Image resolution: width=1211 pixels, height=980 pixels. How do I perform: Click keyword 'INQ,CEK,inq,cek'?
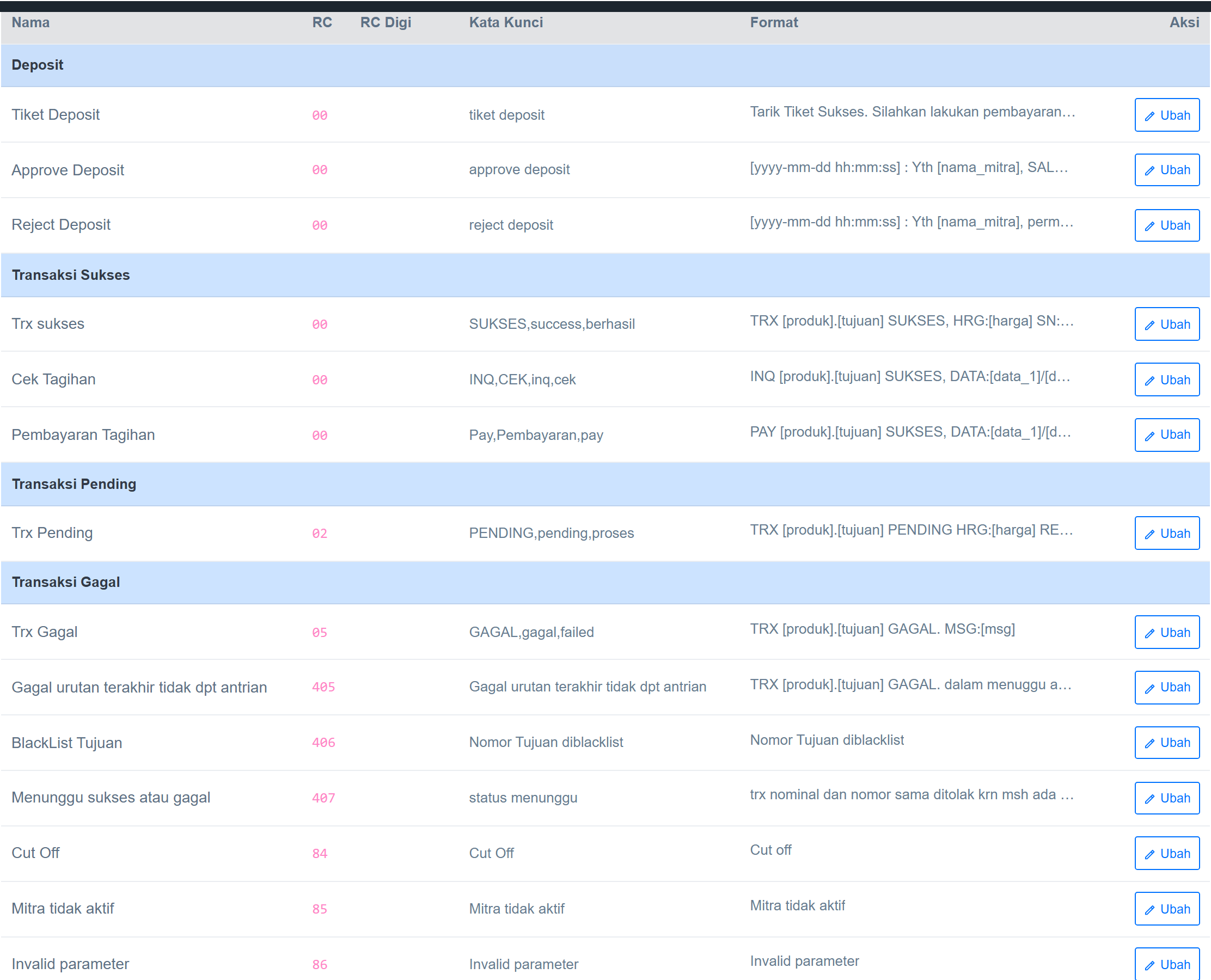pyautogui.click(x=522, y=379)
